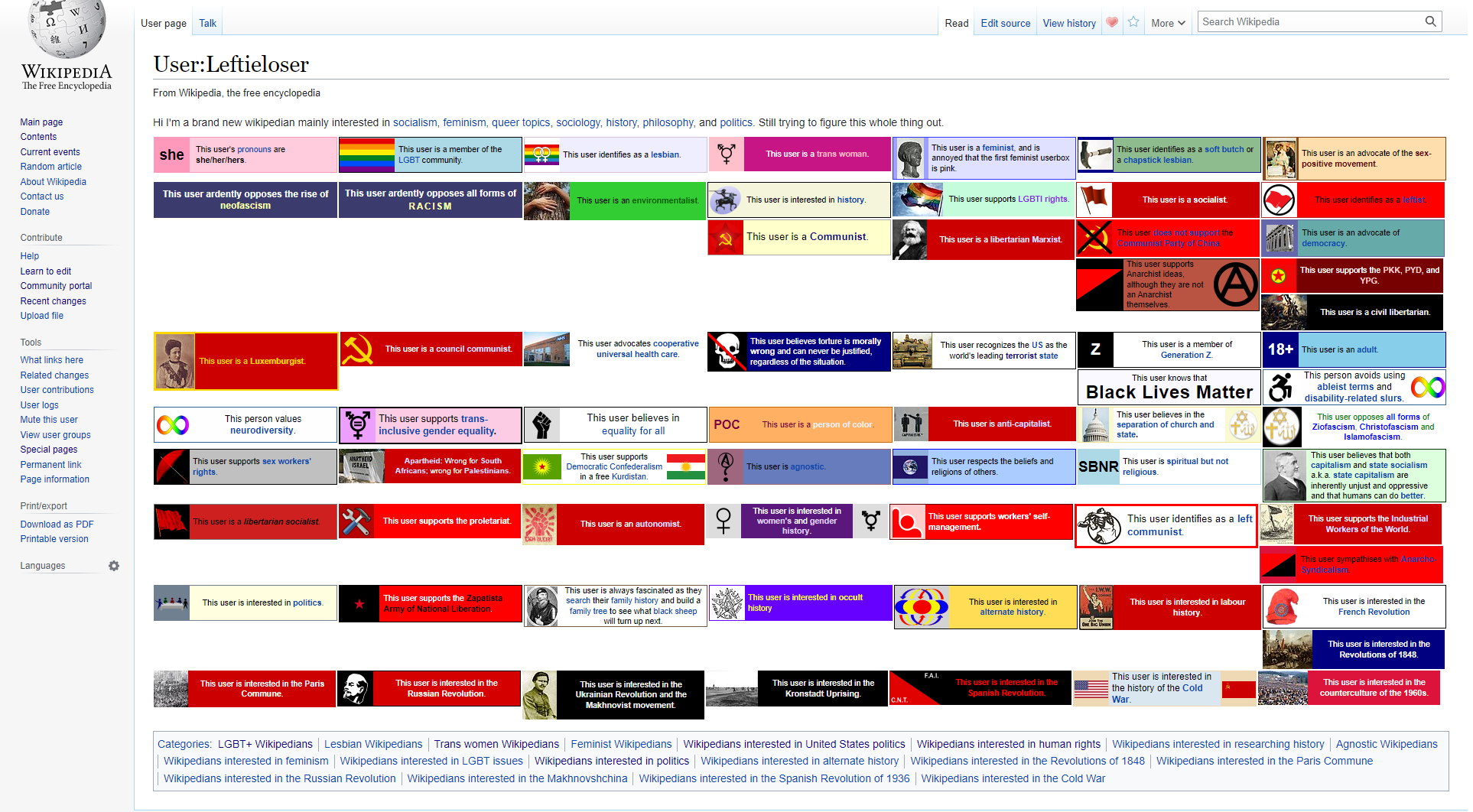
Task: Open Wikipedians interested in the Cold War category
Action: pyautogui.click(x=1013, y=778)
